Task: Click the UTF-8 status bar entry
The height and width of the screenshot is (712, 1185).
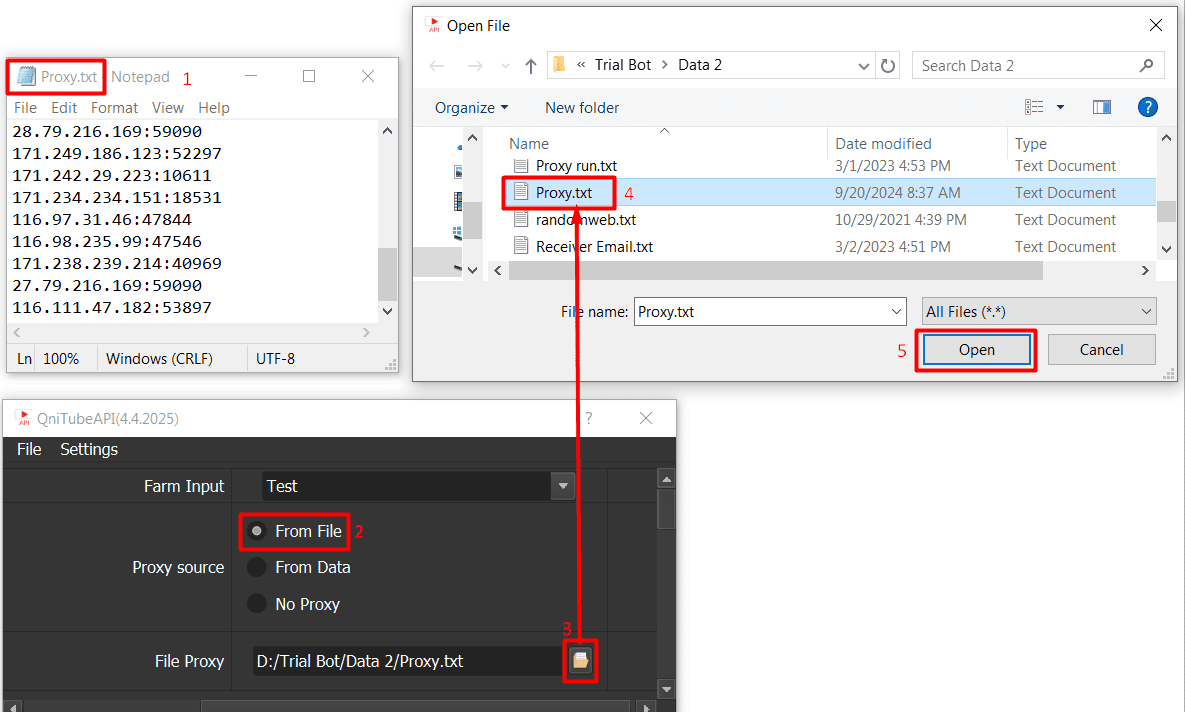Action: (275, 358)
